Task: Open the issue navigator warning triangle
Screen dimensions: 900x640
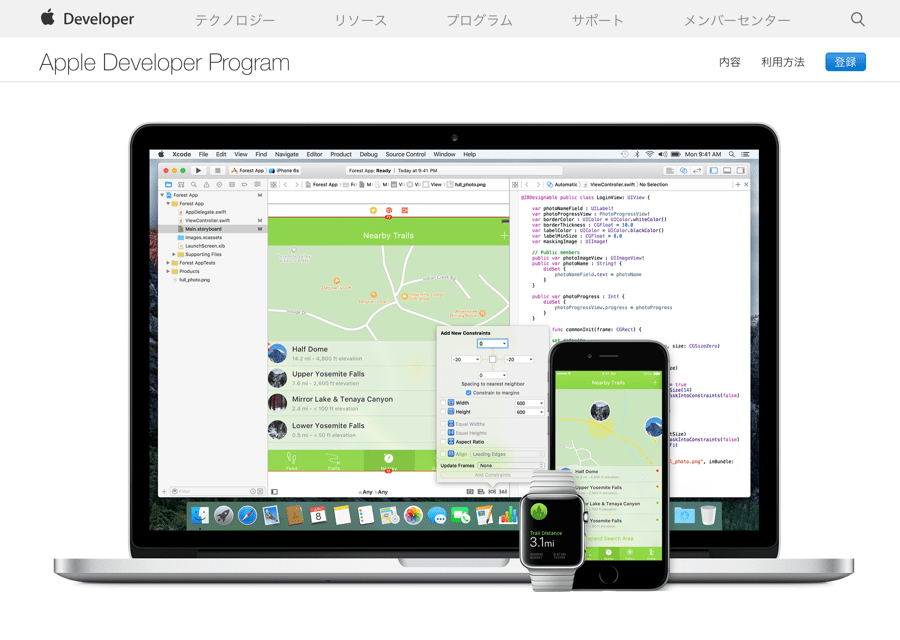Action: (207, 185)
